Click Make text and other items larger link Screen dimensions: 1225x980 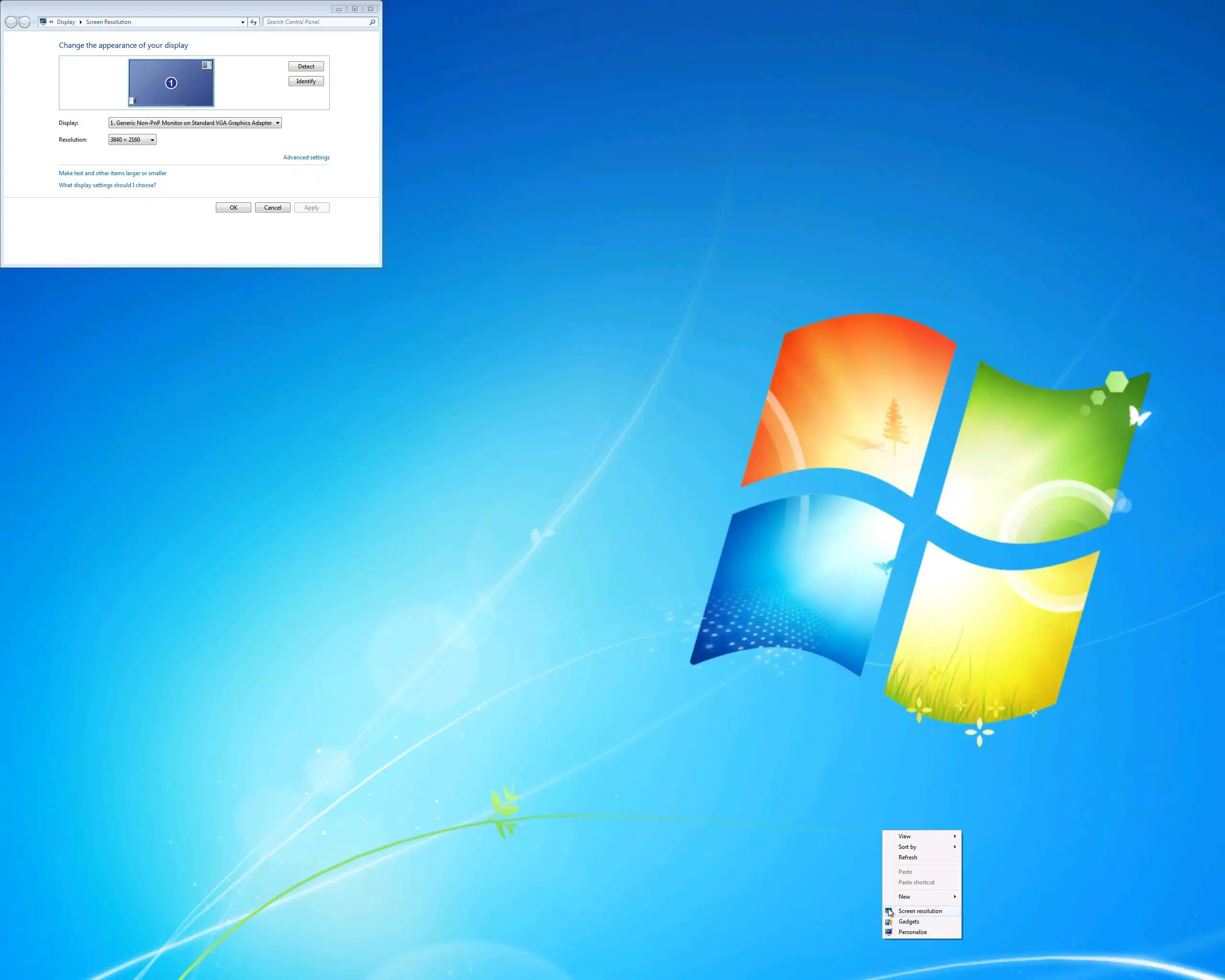[112, 173]
